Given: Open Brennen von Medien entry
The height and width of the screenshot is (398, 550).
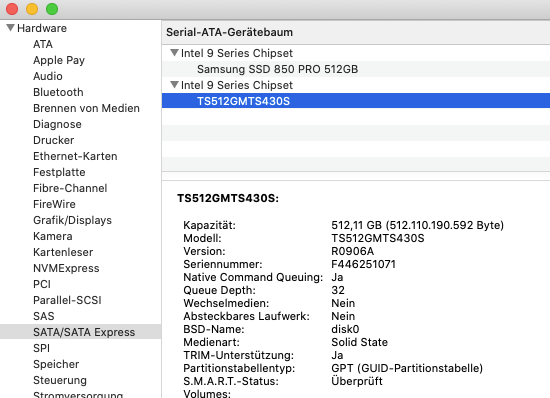Looking at the screenshot, I should [x=86, y=108].
